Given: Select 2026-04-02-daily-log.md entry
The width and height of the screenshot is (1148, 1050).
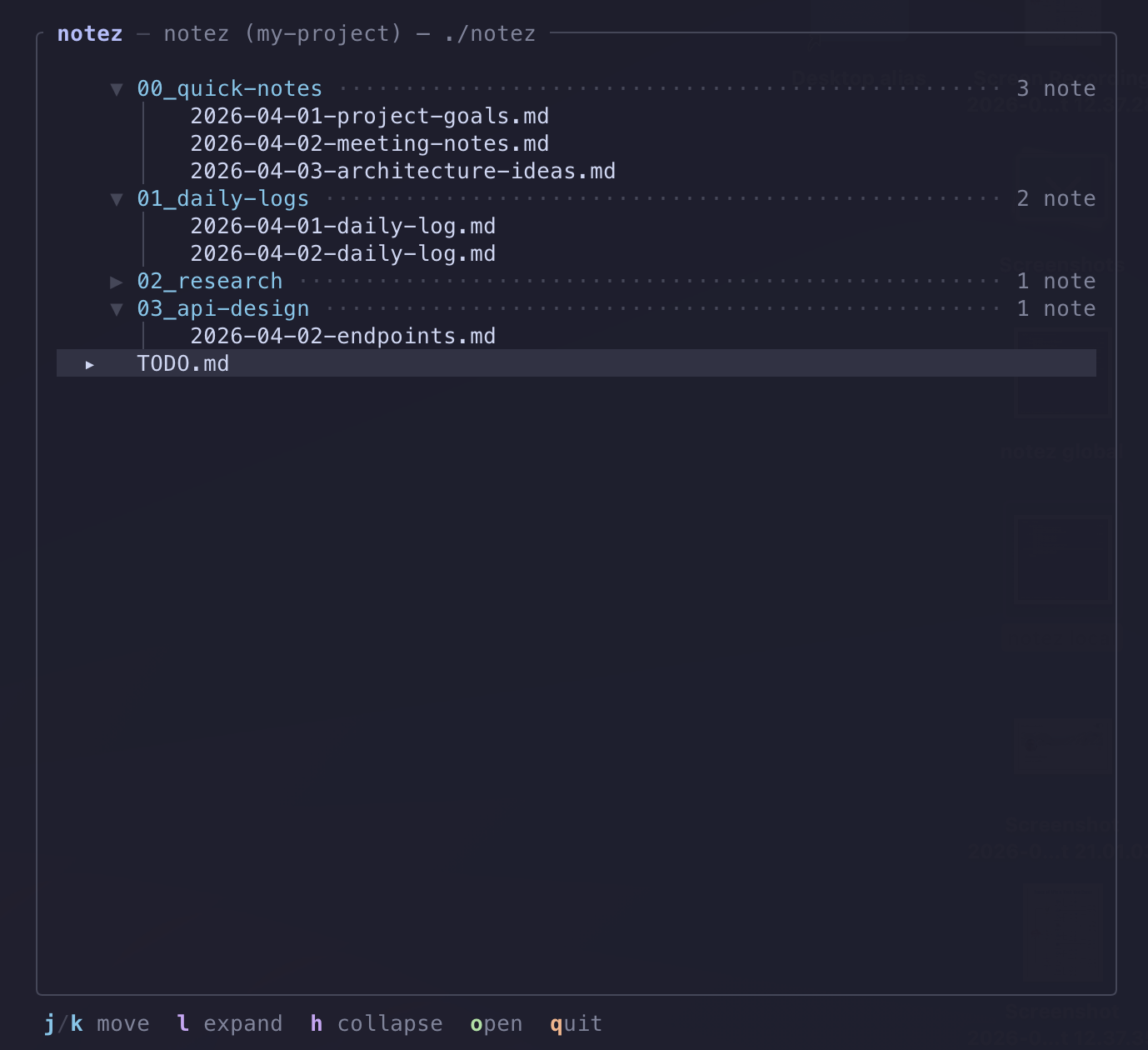Looking at the screenshot, I should (342, 254).
